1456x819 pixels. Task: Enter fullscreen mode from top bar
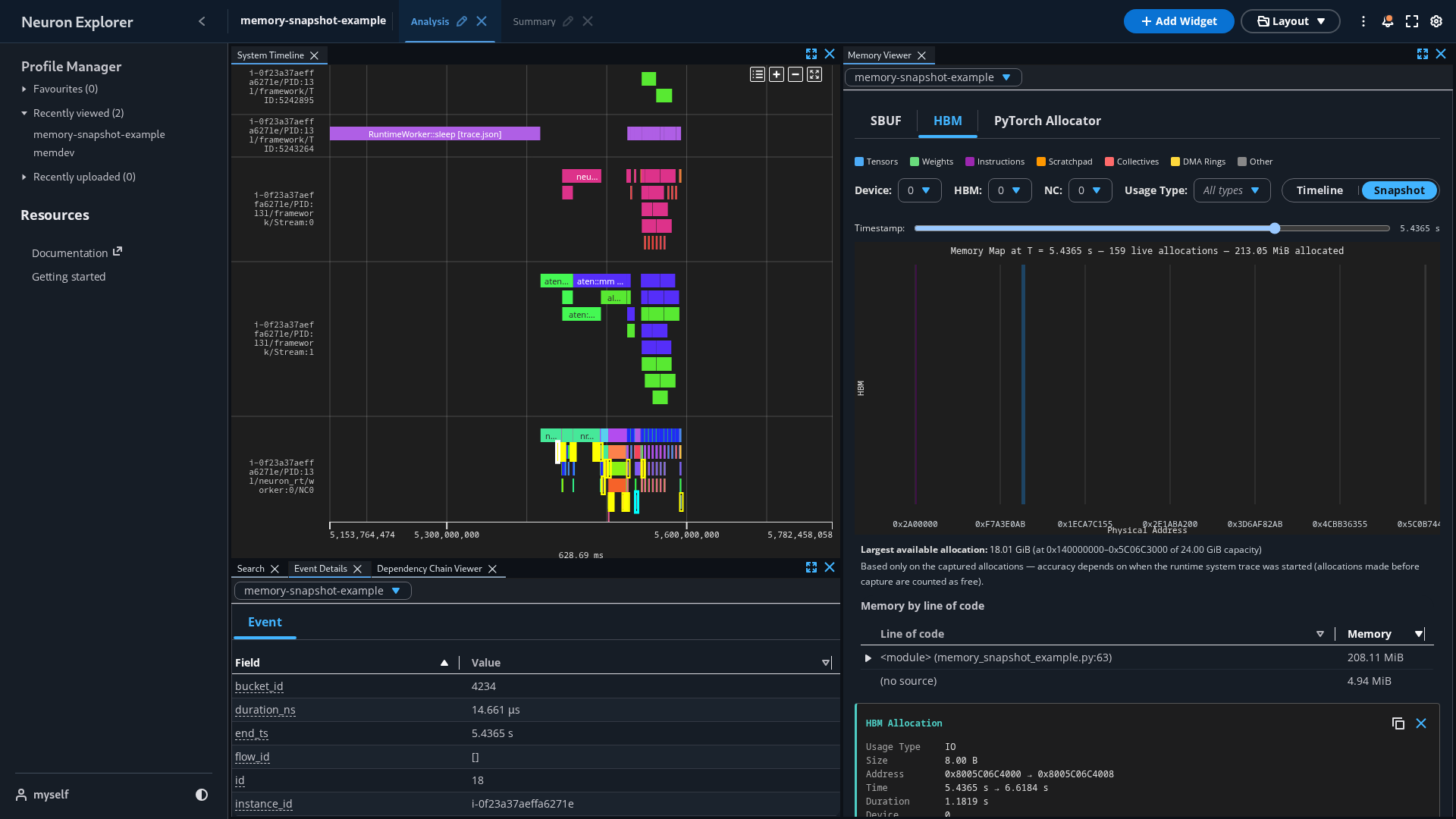click(x=1412, y=21)
